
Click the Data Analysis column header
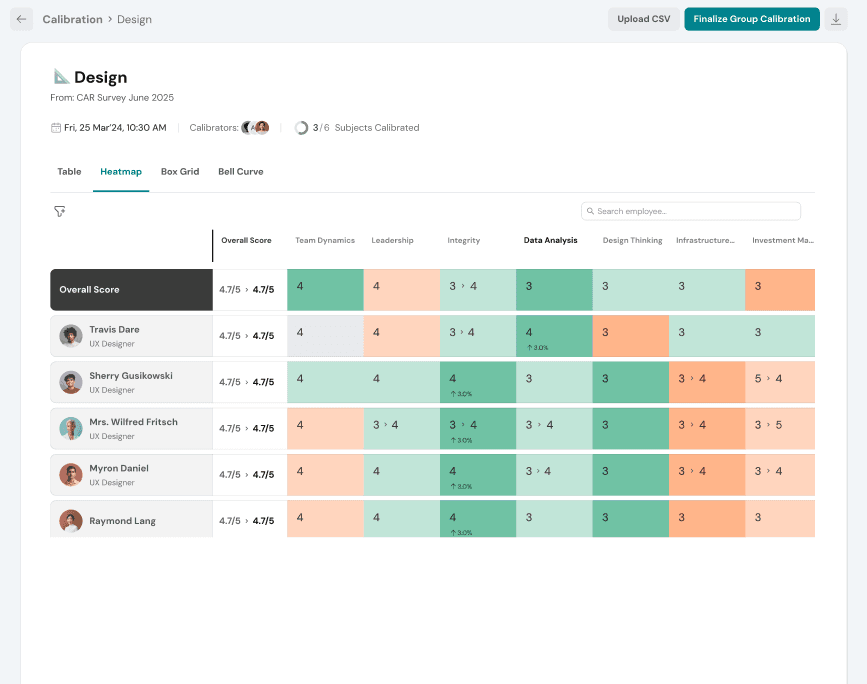click(x=550, y=241)
